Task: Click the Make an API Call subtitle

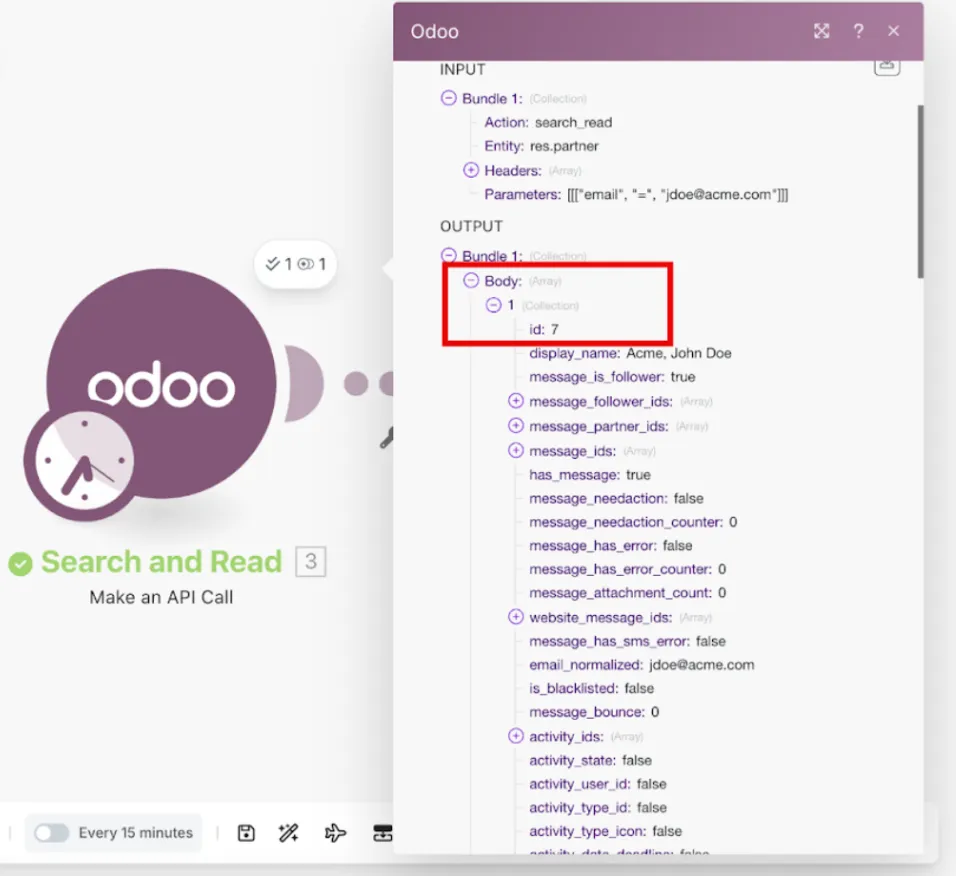Action: click(x=162, y=597)
